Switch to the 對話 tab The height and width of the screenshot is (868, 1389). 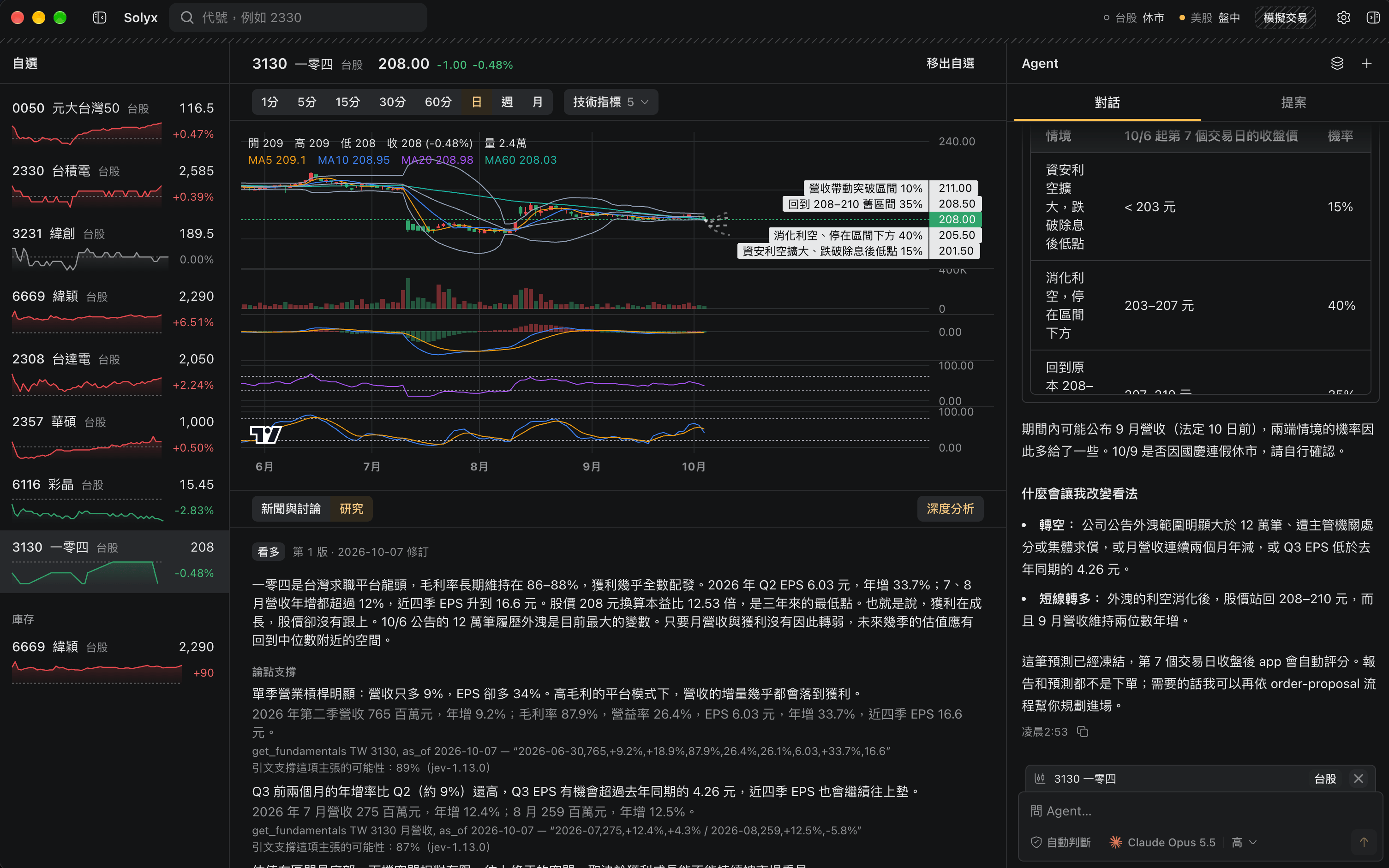[1107, 103]
